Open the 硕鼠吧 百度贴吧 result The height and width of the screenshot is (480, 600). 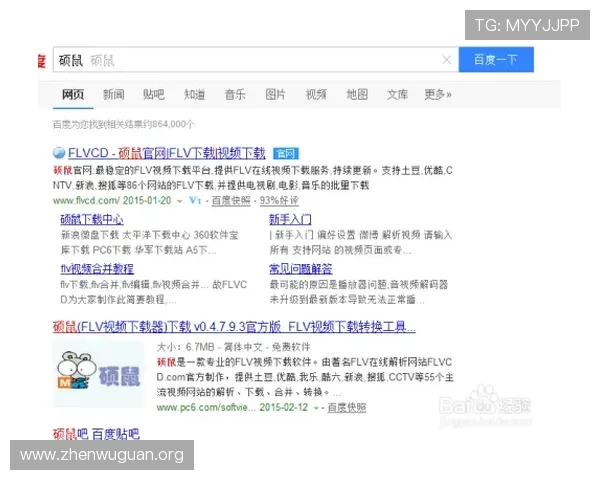tap(96, 434)
